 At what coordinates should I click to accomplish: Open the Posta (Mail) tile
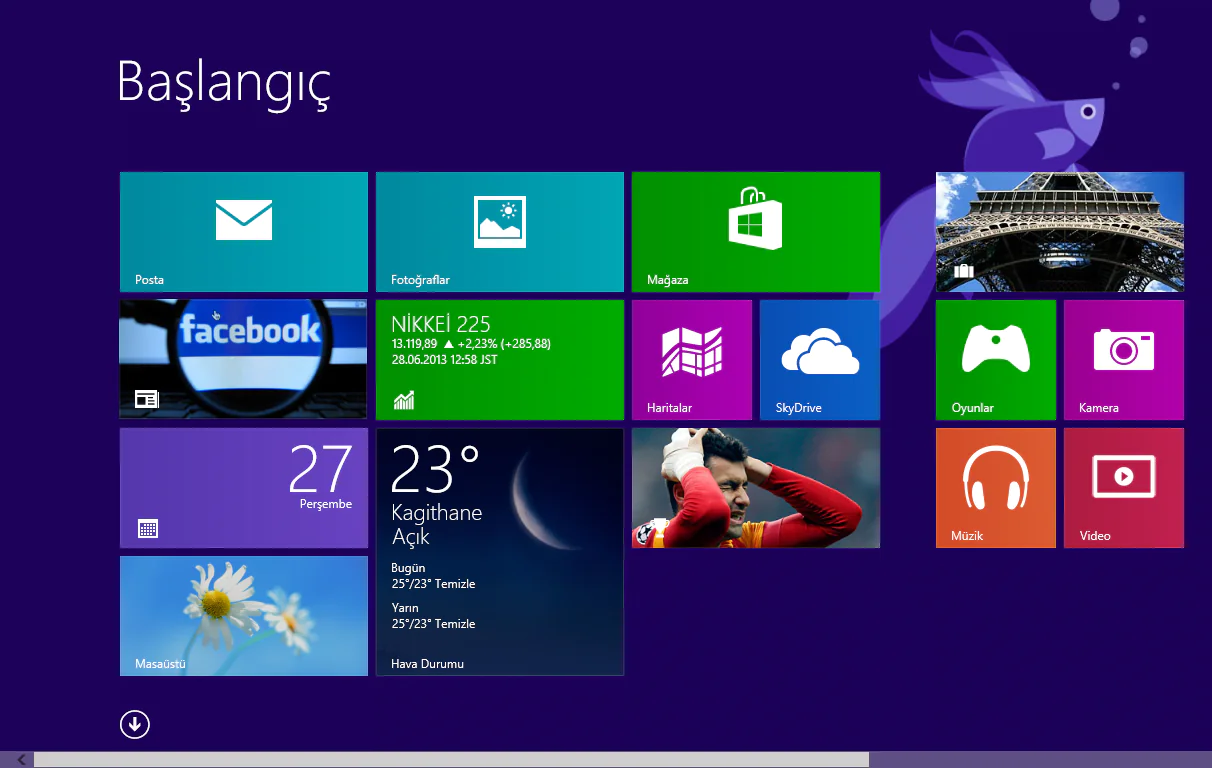(x=243, y=231)
